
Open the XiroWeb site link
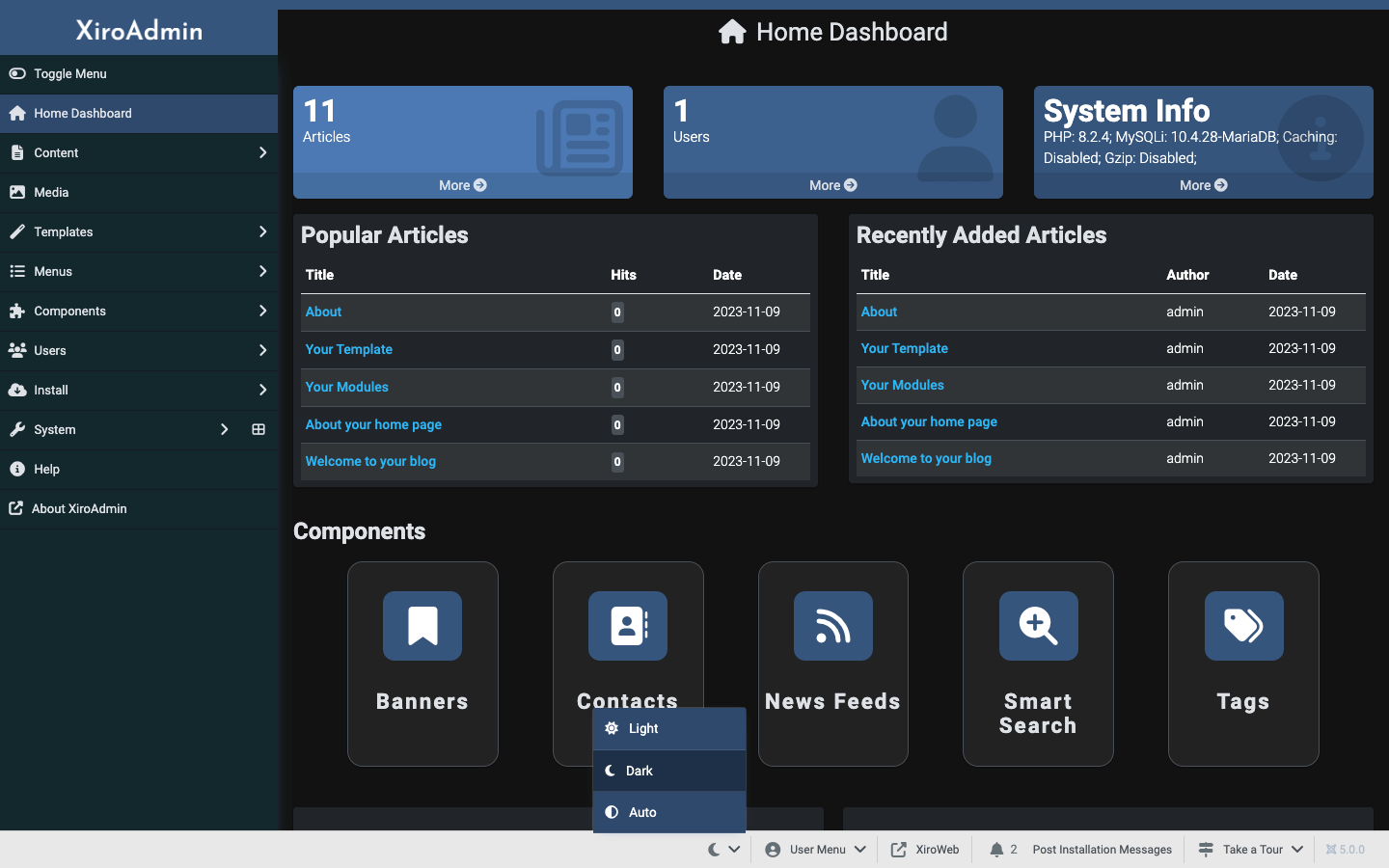click(x=925, y=850)
